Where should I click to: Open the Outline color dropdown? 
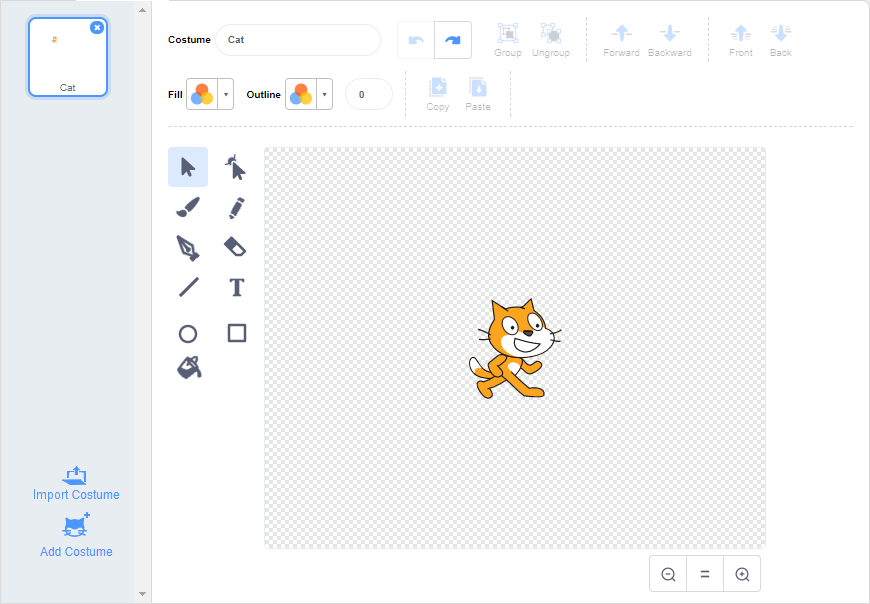[323, 94]
